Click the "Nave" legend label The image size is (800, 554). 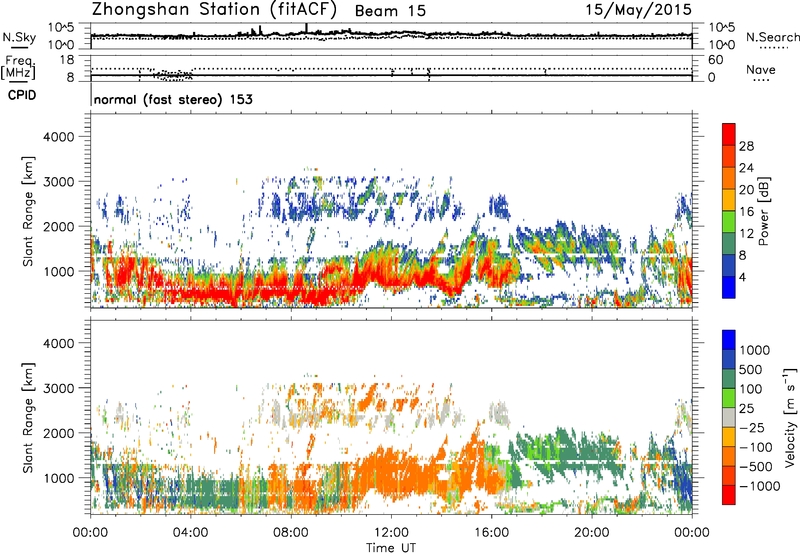pyautogui.click(x=760, y=69)
